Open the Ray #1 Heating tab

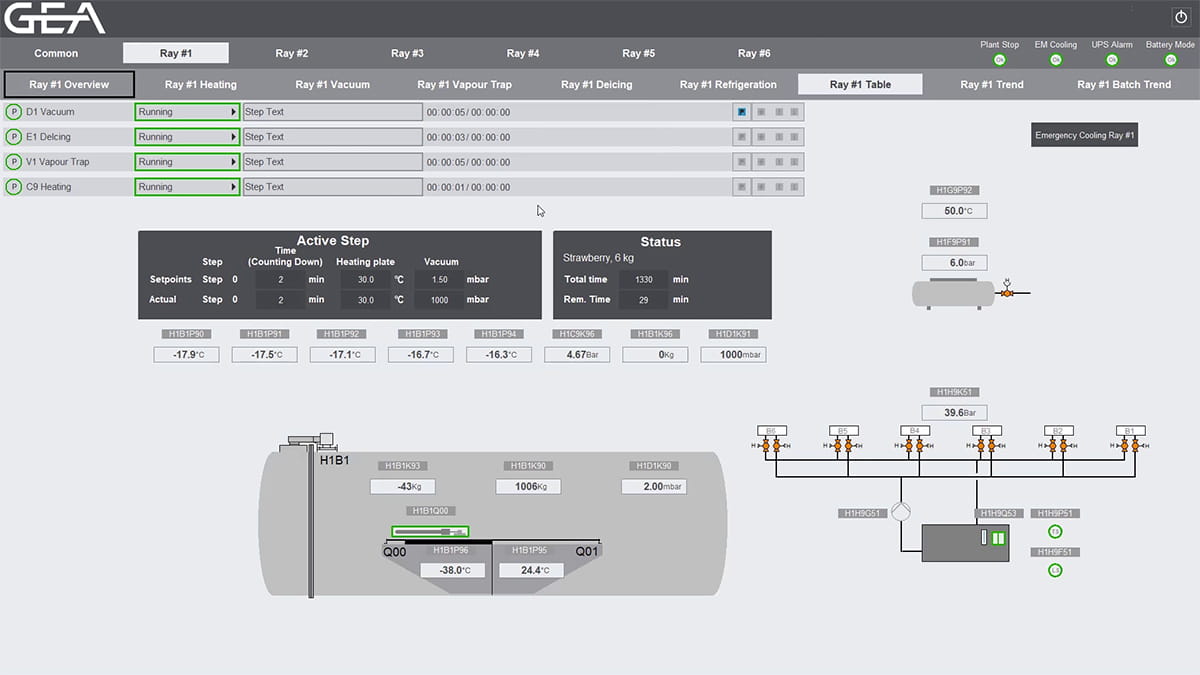[x=201, y=85]
